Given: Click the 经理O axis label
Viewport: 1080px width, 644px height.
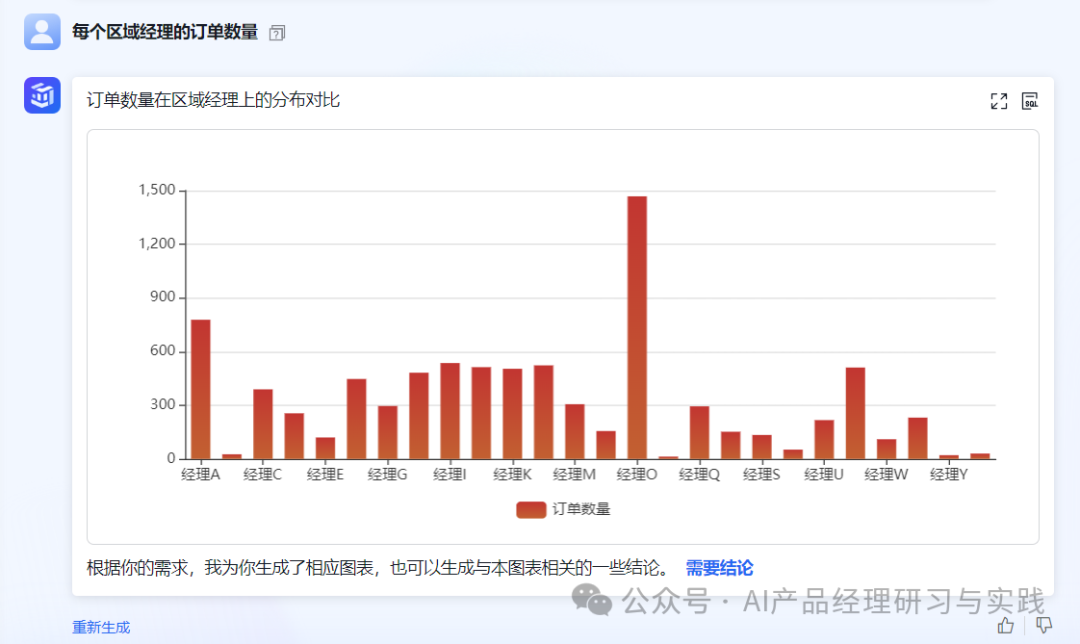Looking at the screenshot, I should point(637,475).
